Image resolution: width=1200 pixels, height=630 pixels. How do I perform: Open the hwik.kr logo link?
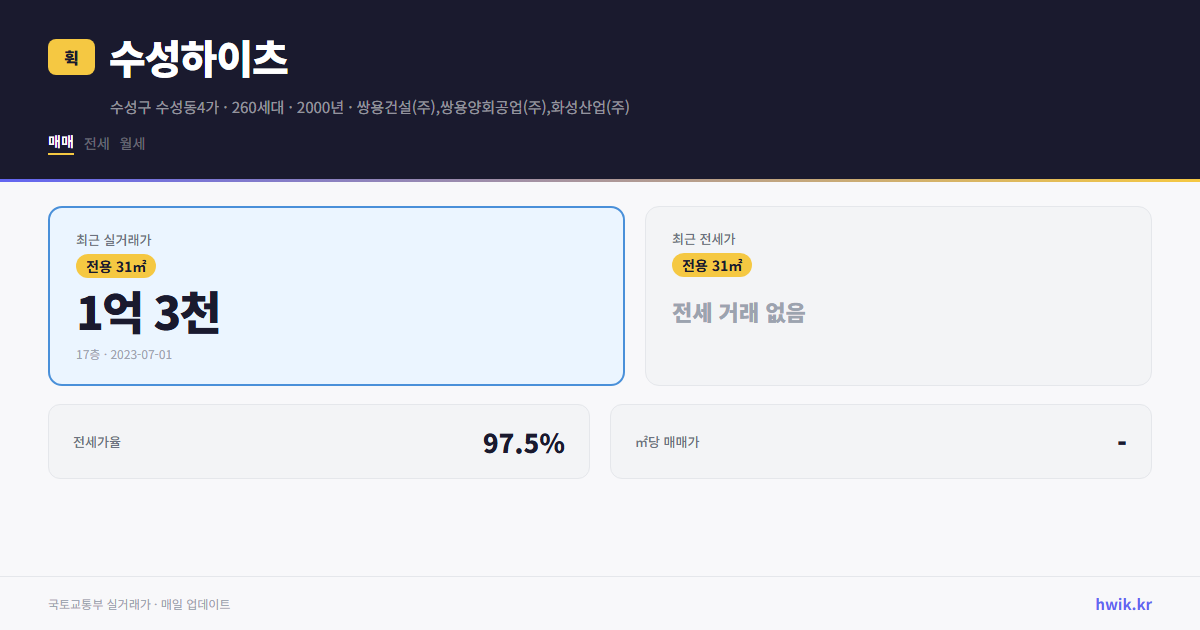[1122, 603]
